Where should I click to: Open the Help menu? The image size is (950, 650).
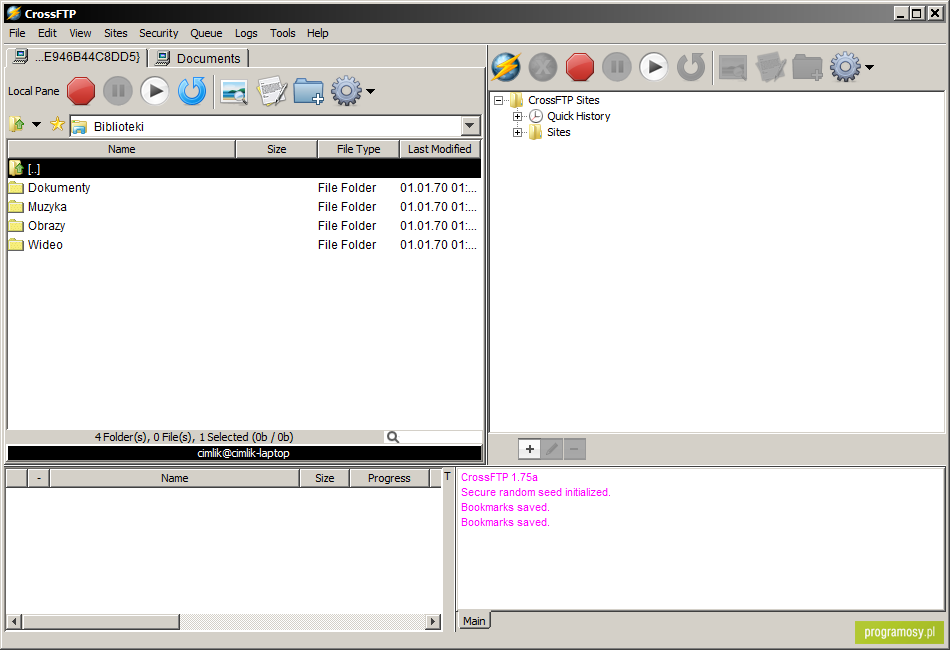coord(317,33)
